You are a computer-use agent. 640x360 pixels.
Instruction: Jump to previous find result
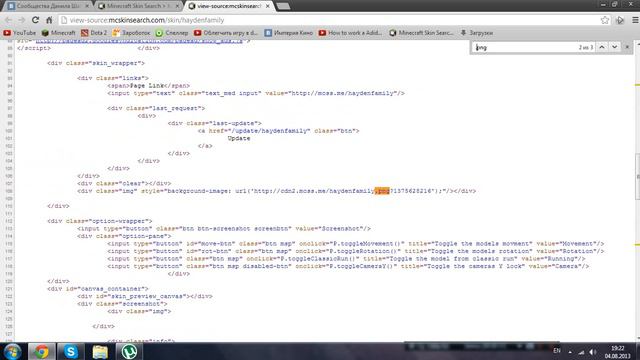602,47
